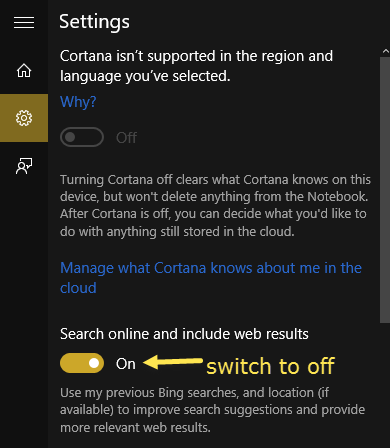The width and height of the screenshot is (390, 448).
Task: Click the yellow switch to off annotation
Action: pos(270,366)
